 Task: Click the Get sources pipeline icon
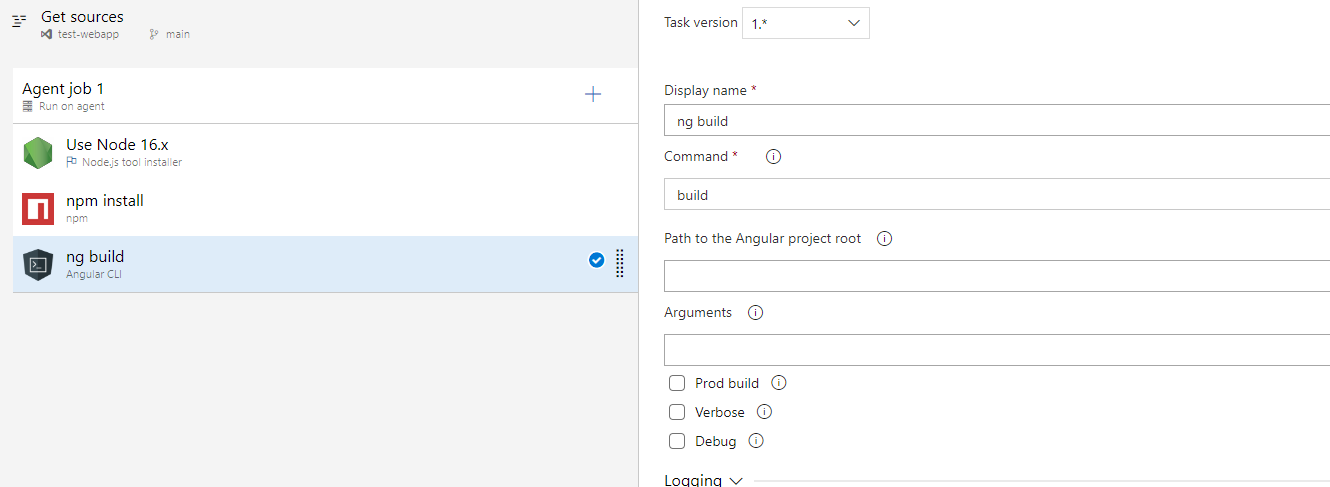pos(19,21)
